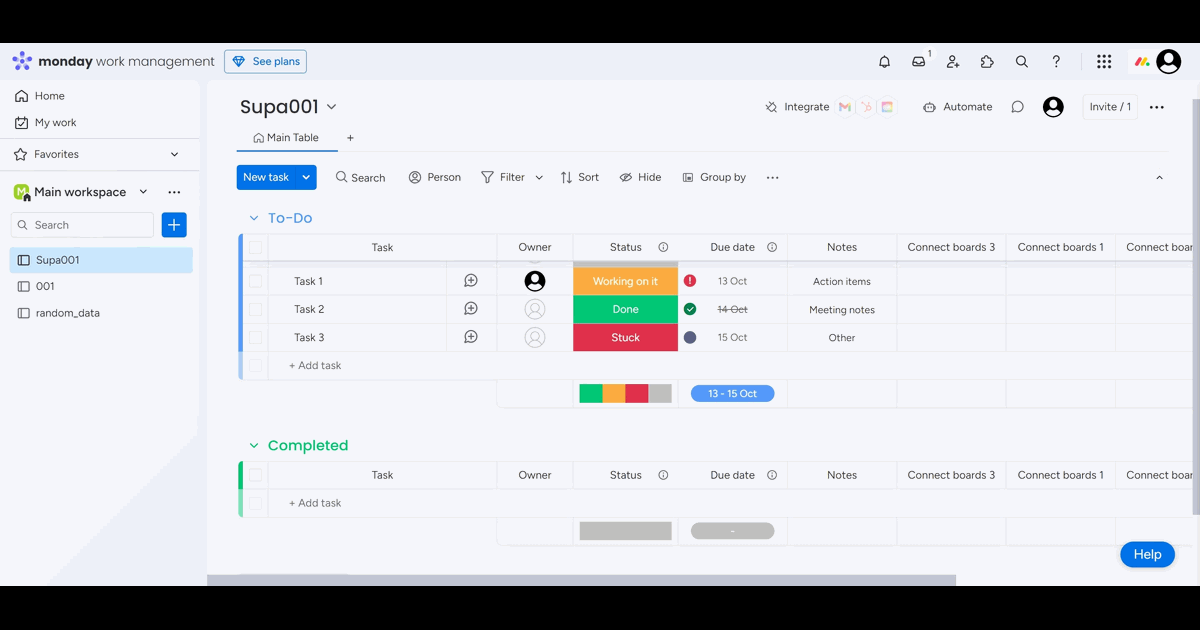Open Main workspace switcher dropdown
Viewport: 1200px width, 630px height.
point(143,192)
